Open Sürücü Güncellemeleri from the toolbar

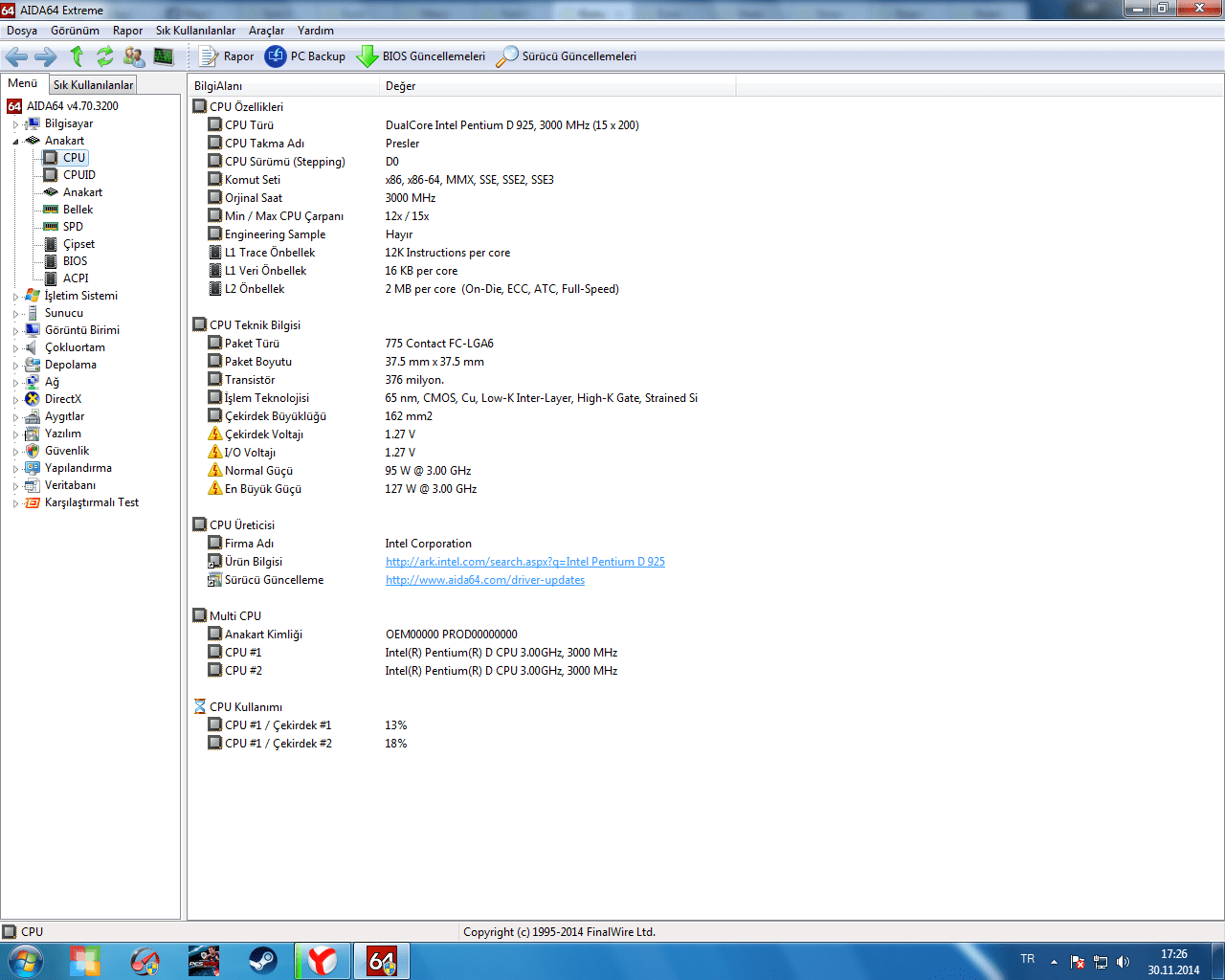pyautogui.click(x=566, y=56)
